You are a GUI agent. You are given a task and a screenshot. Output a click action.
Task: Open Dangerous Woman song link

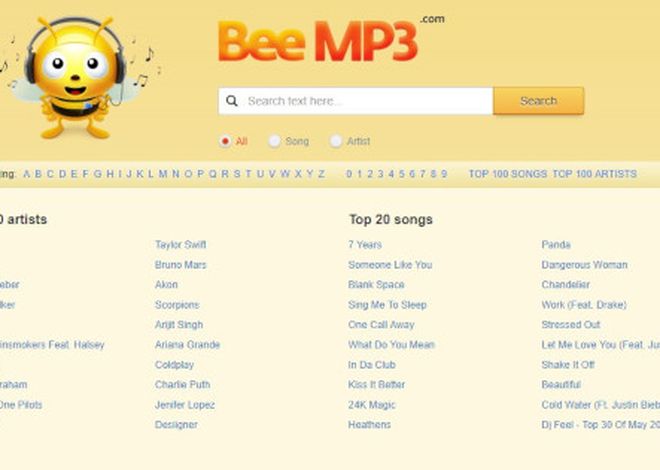(x=585, y=265)
